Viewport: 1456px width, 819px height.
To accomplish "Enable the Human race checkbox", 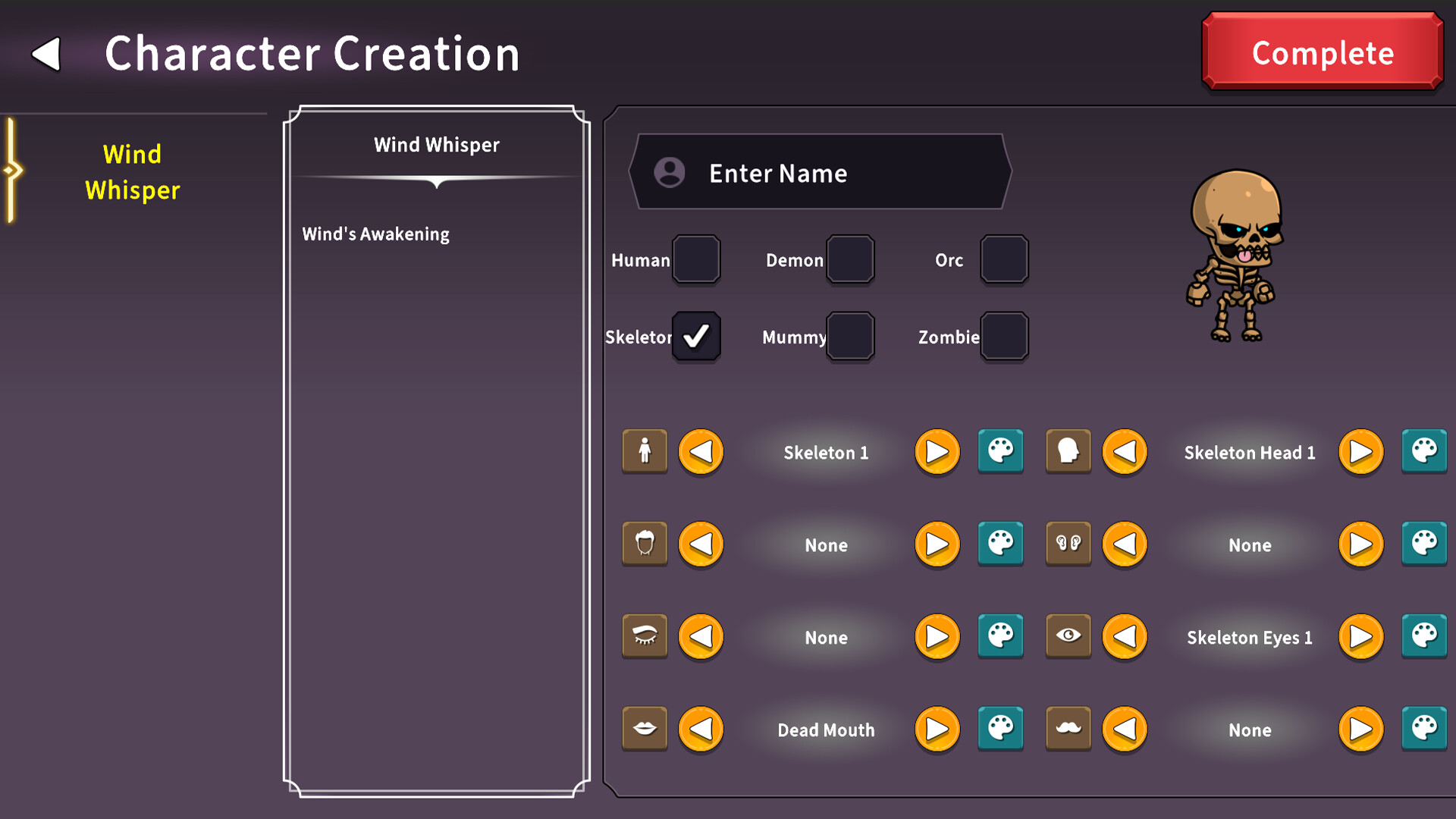I will pyautogui.click(x=695, y=259).
